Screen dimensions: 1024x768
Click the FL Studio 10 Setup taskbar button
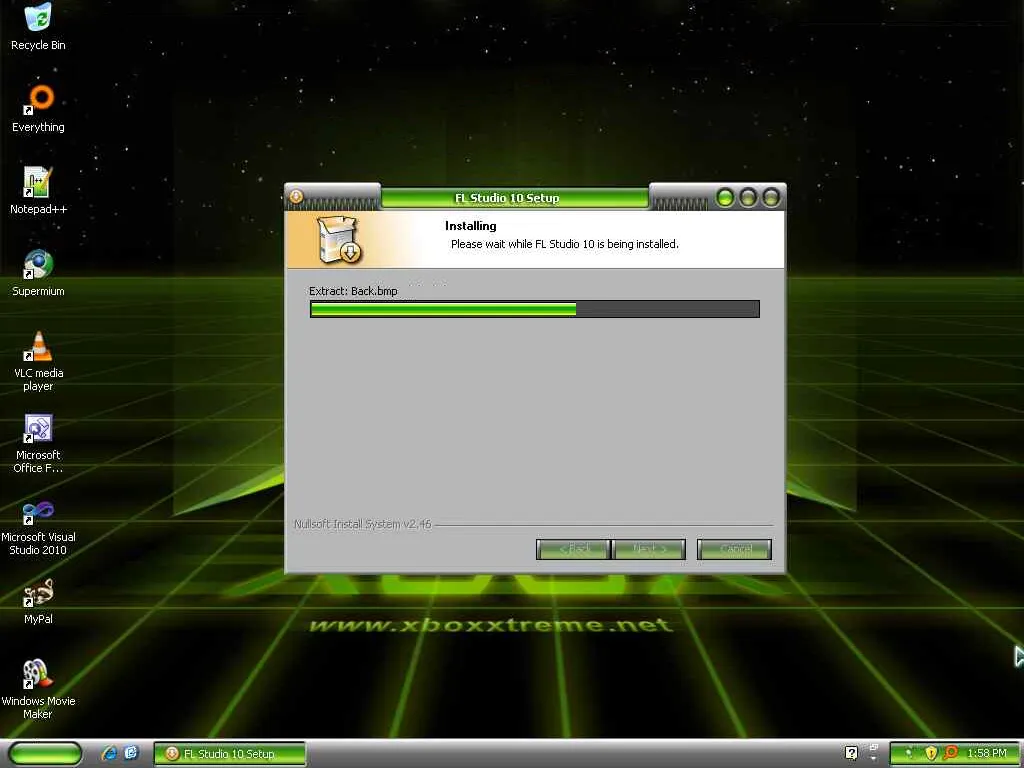tap(230, 754)
